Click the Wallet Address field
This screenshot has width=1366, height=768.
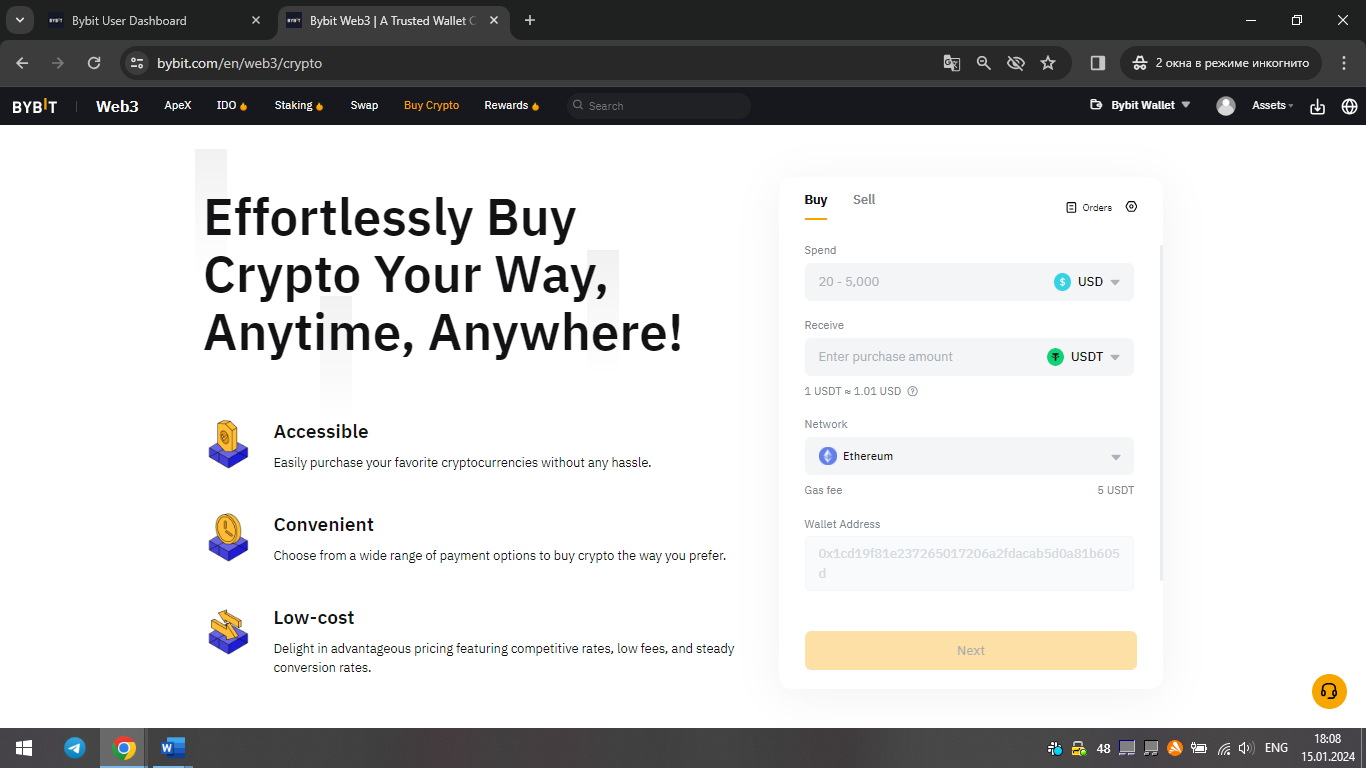point(969,563)
